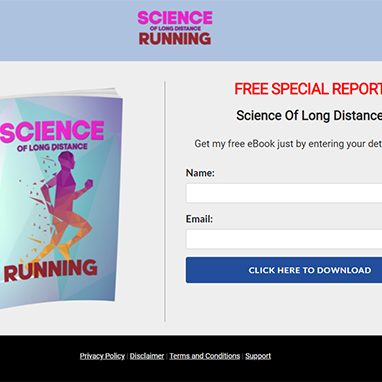Click the Name: field label
Viewport: 382px width, 382px height.
[200, 173]
